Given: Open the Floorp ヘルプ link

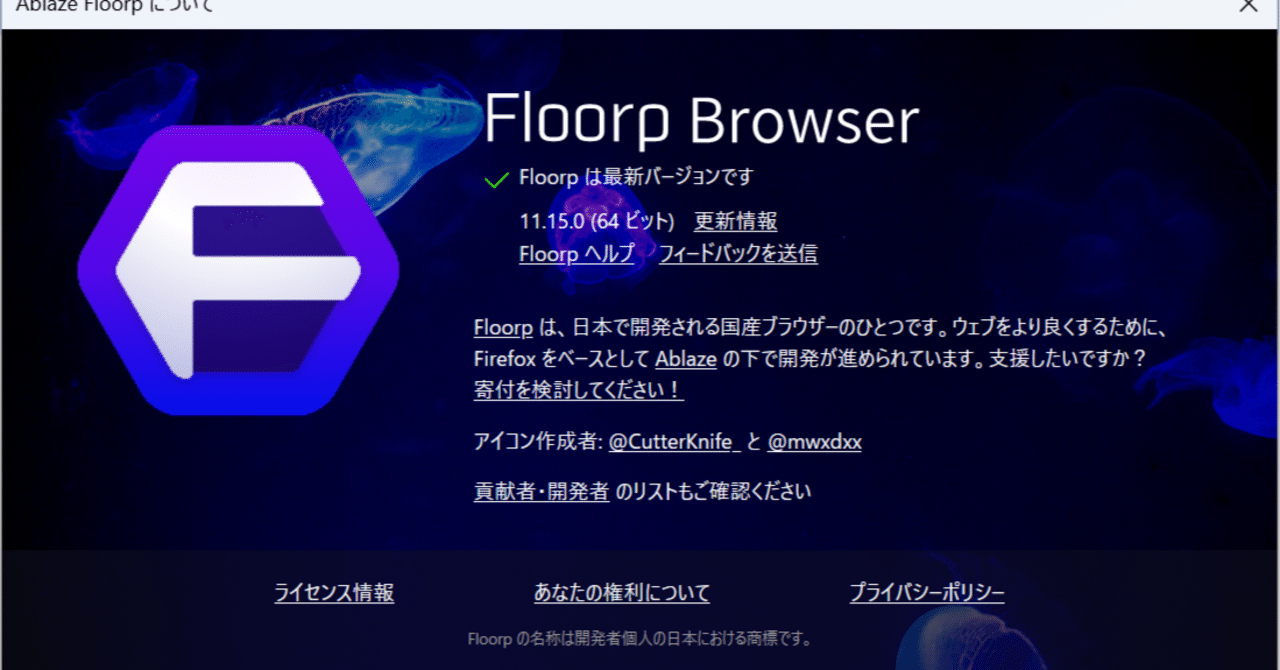Looking at the screenshot, I should (x=577, y=254).
